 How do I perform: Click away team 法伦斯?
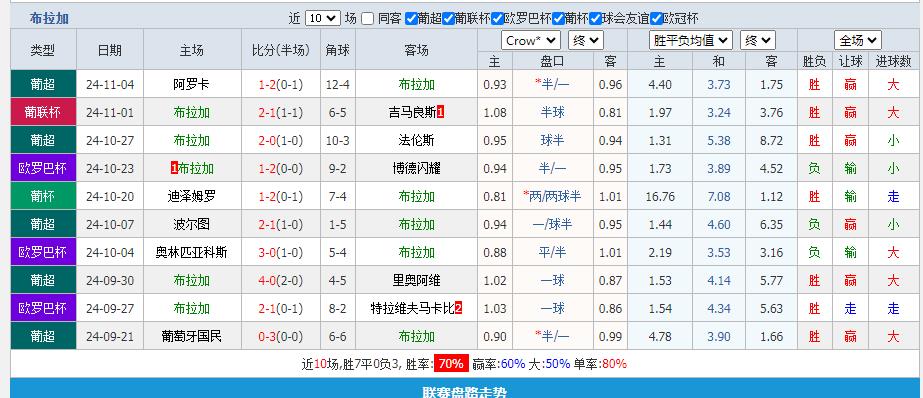(417, 140)
